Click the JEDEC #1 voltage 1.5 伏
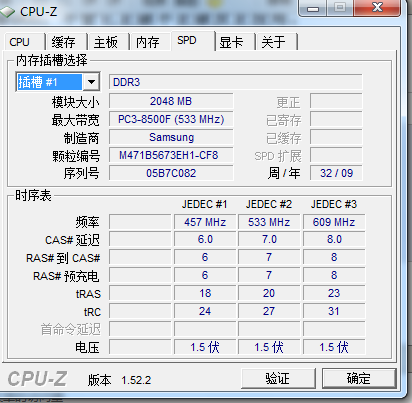The width and height of the screenshot is (412, 403). click(x=205, y=347)
